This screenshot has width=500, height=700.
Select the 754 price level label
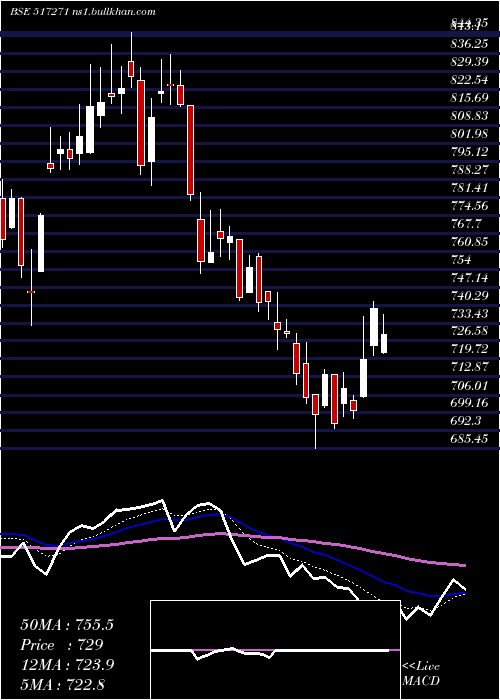click(461, 260)
